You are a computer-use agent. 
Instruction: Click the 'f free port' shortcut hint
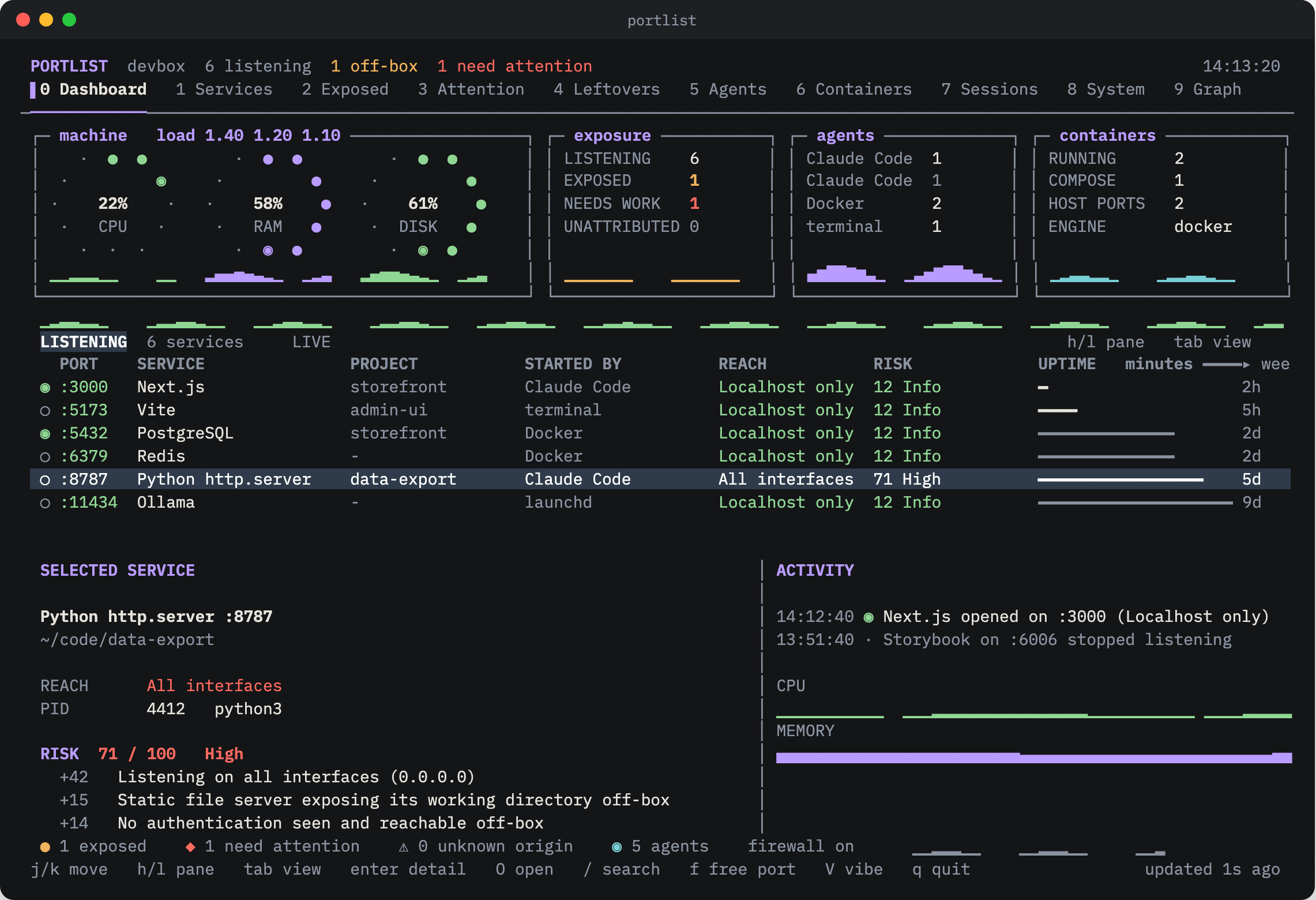point(742,869)
